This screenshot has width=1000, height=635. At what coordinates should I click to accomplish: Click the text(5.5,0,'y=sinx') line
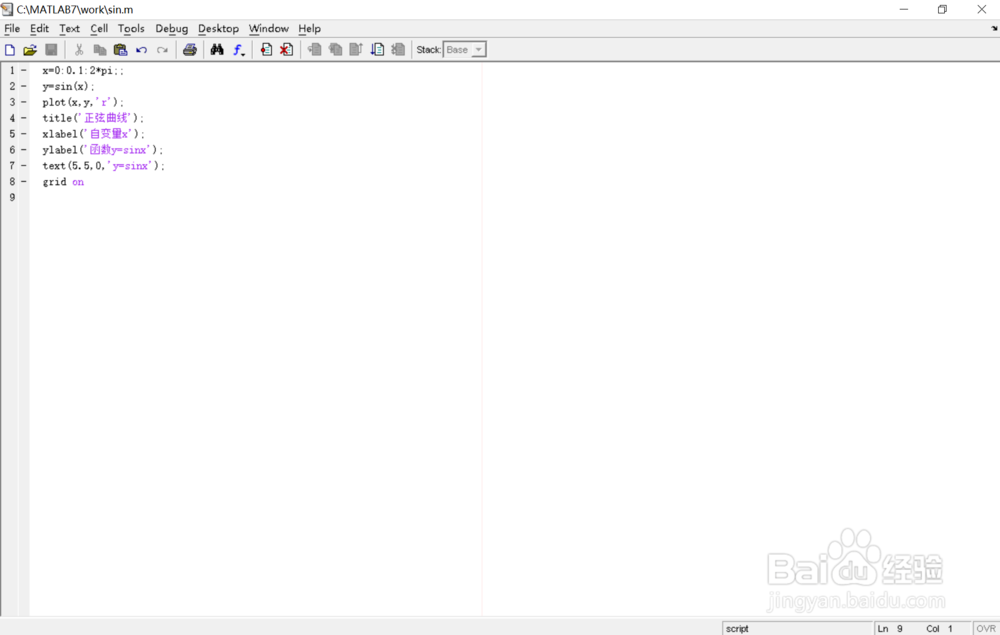[x=103, y=166]
